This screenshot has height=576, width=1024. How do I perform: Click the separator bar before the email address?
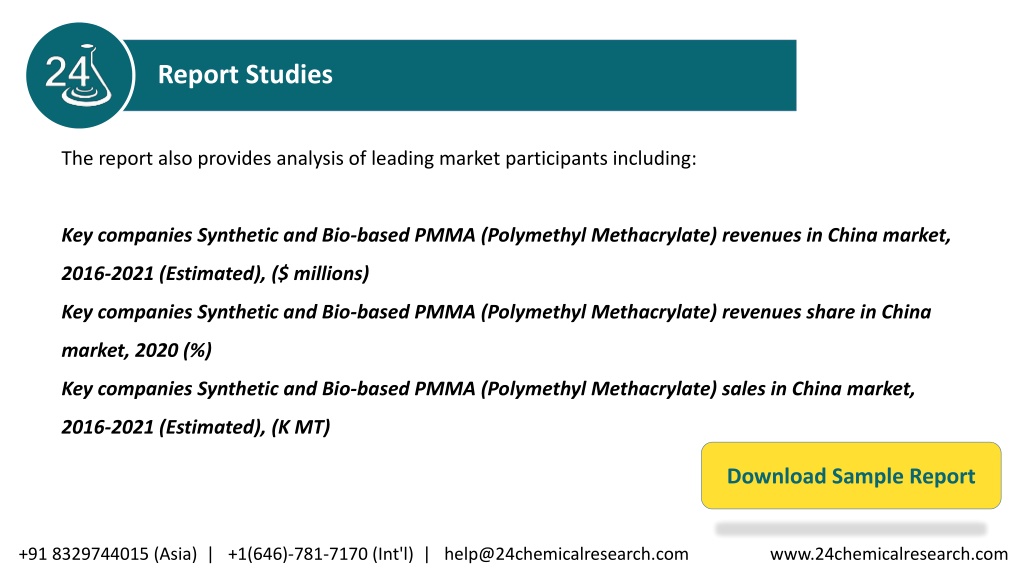427,554
